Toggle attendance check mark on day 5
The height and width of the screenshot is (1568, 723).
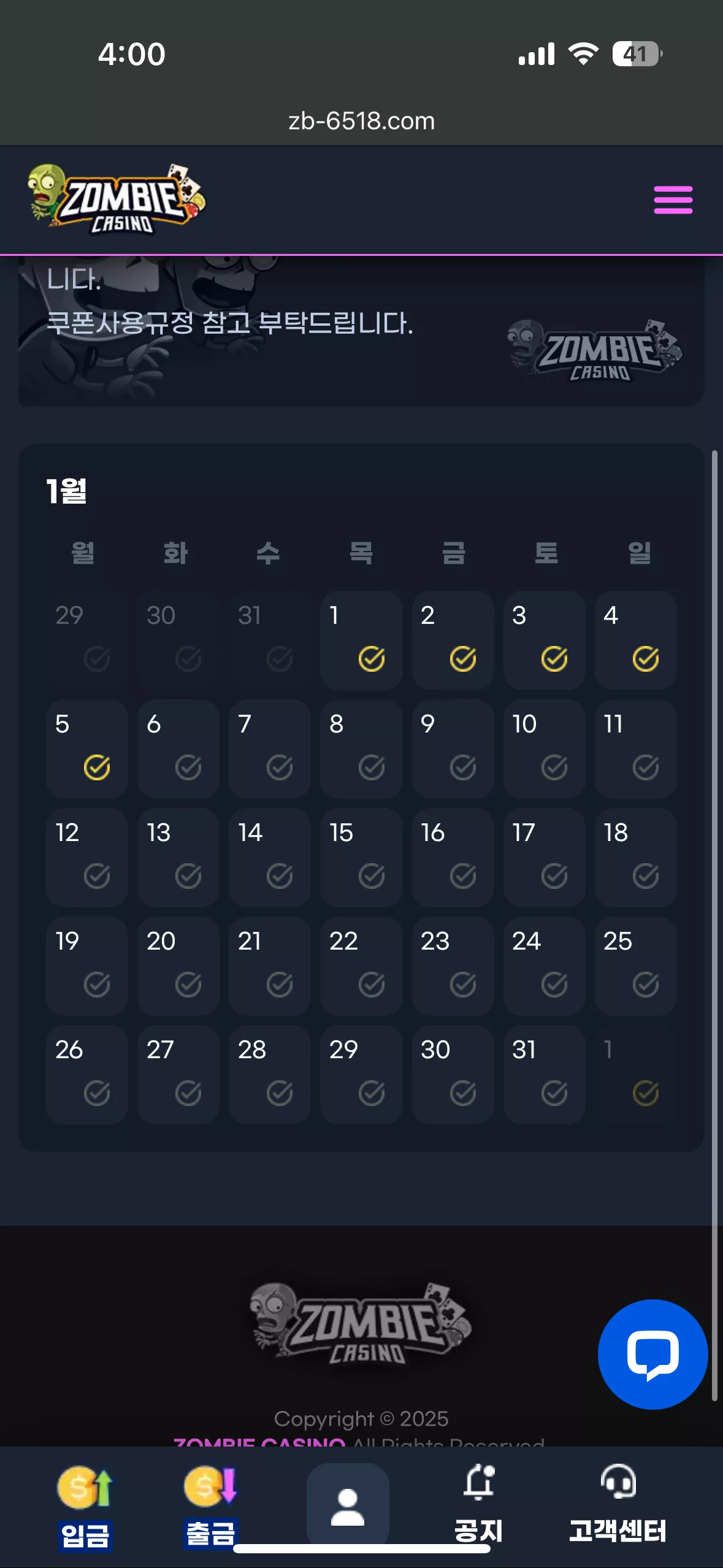coord(97,767)
